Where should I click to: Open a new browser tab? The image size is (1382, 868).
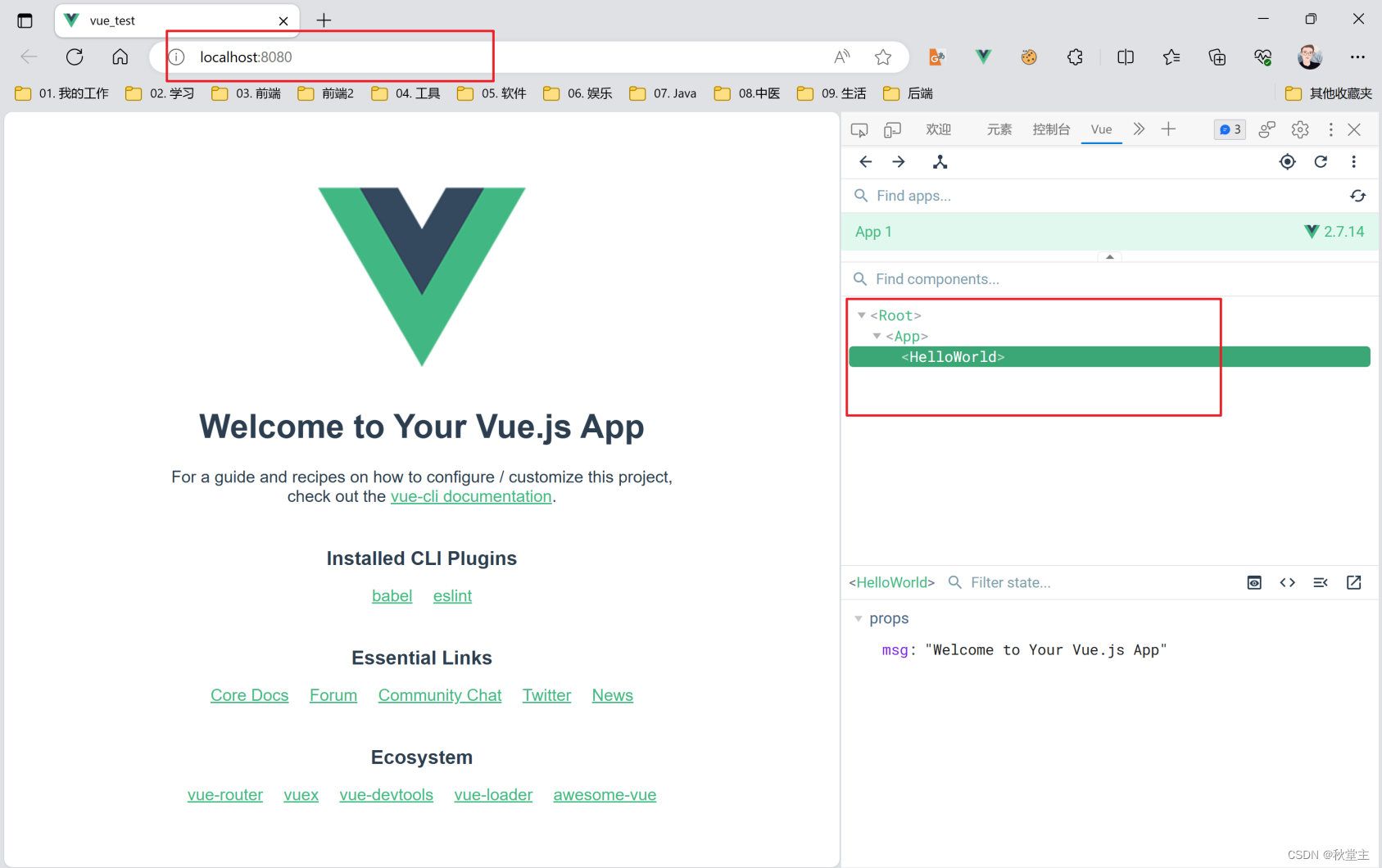point(324,20)
